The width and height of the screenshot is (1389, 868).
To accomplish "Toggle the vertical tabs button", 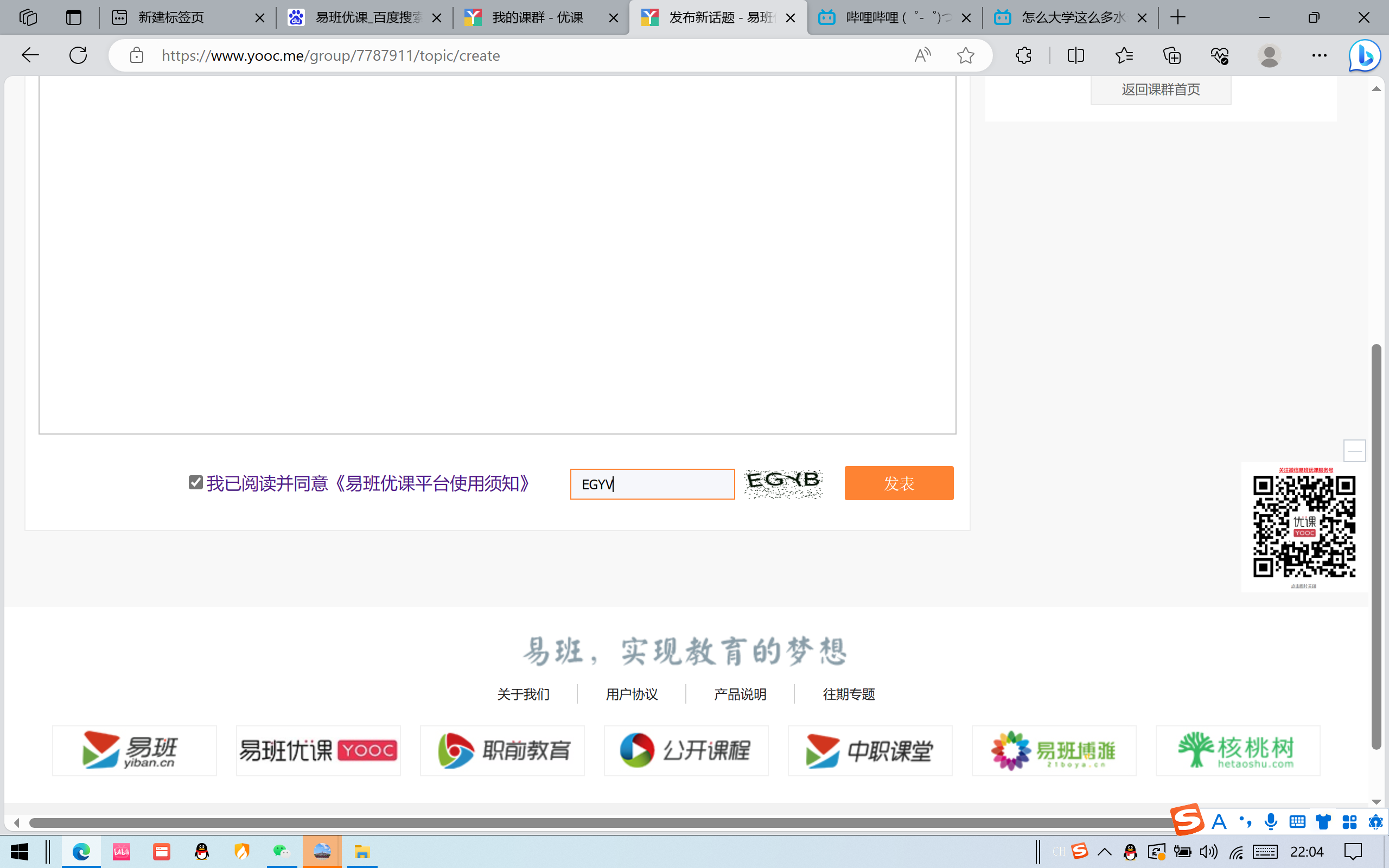I will pyautogui.click(x=73, y=18).
